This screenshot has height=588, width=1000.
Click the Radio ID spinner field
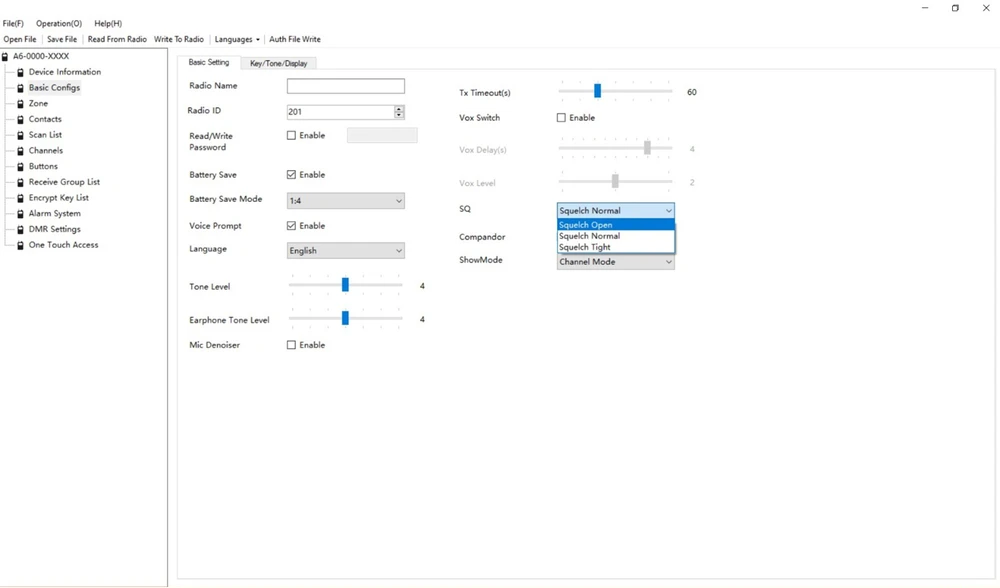(346, 112)
